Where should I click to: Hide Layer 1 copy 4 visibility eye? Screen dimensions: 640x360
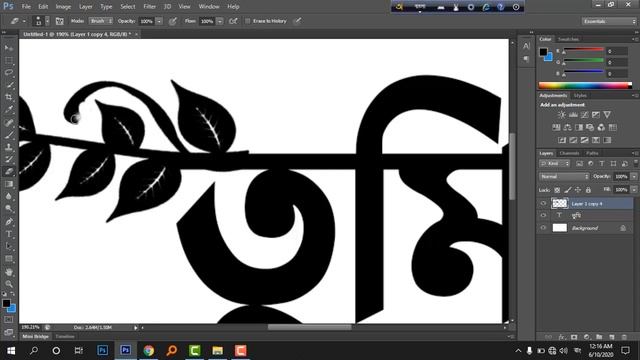pos(543,203)
